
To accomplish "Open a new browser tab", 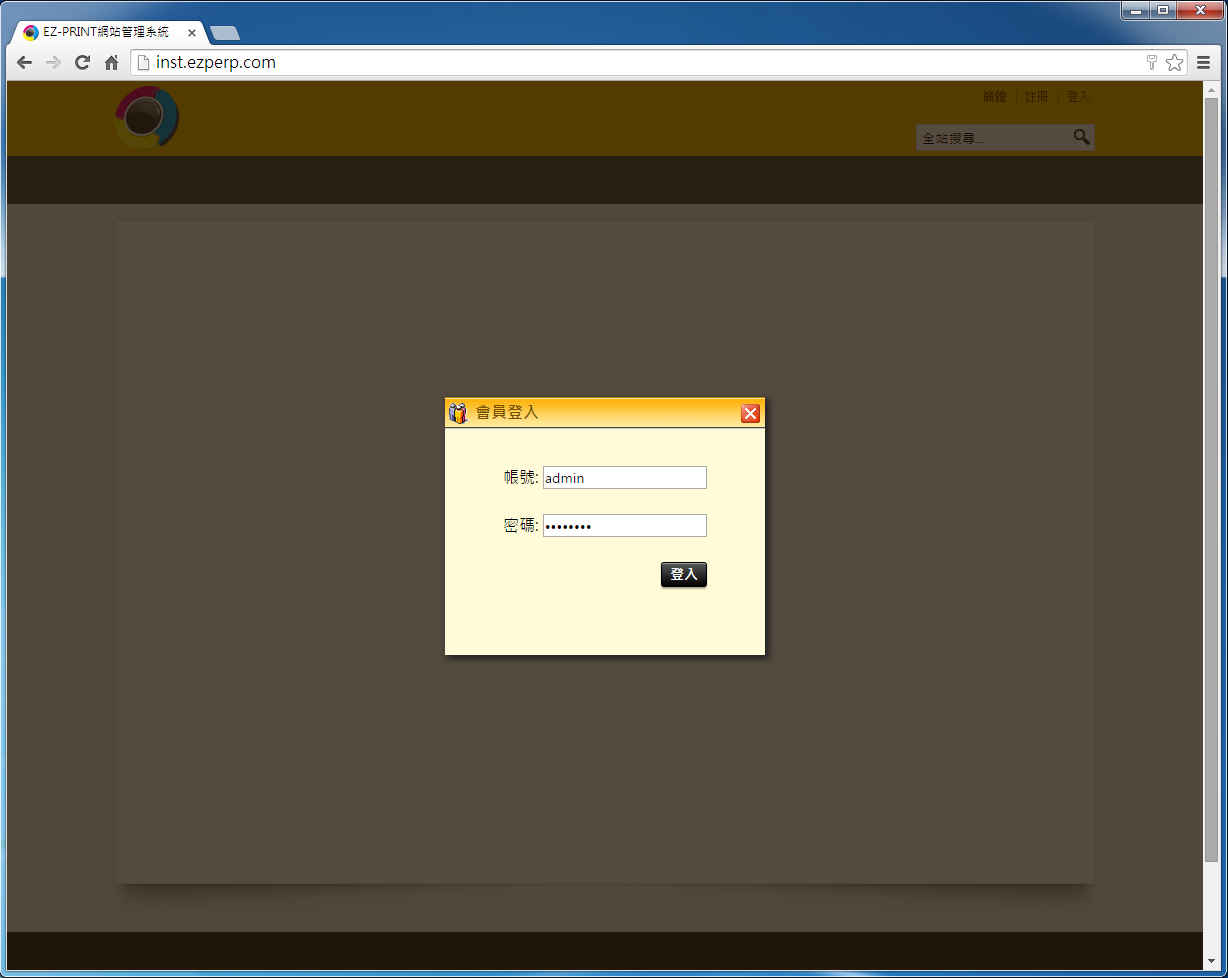I will coord(225,33).
